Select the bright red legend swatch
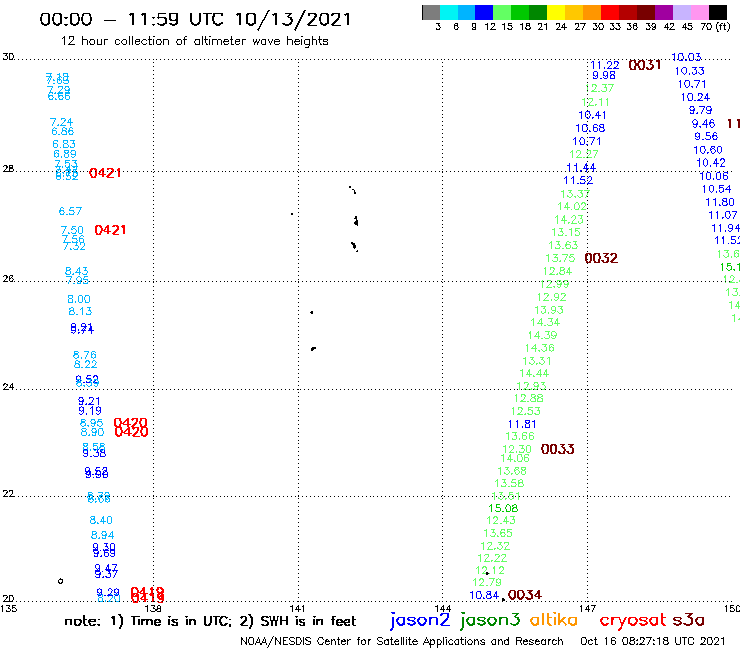740x650 pixels. 610,12
